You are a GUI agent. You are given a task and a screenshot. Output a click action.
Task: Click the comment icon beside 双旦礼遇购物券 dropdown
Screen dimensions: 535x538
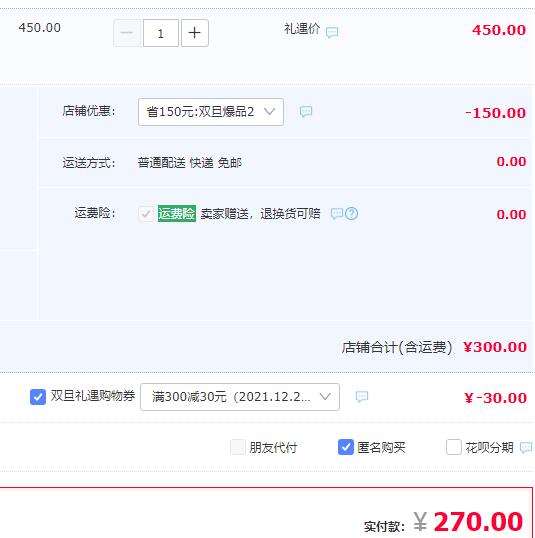coord(362,396)
